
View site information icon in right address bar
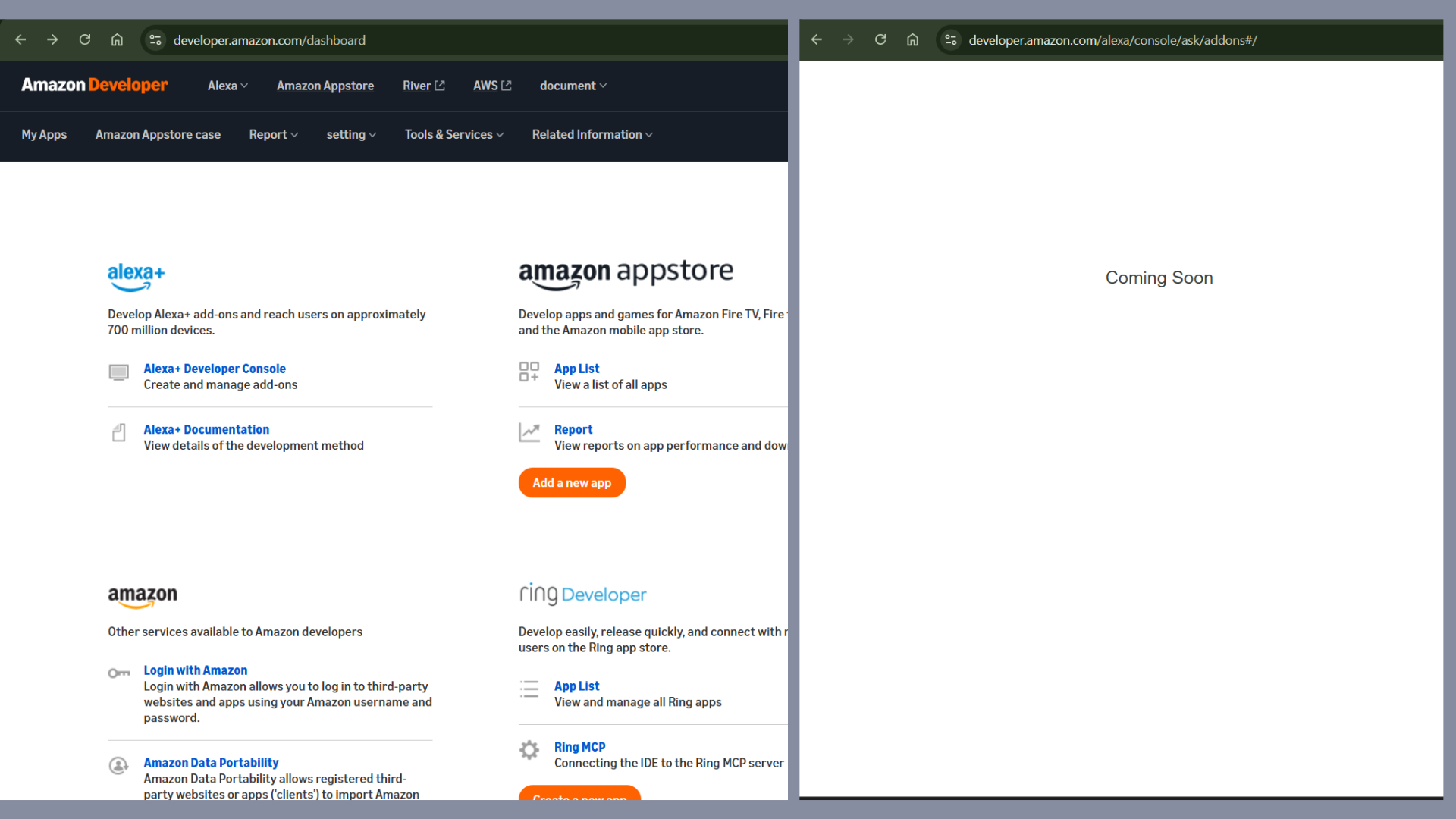click(x=951, y=40)
